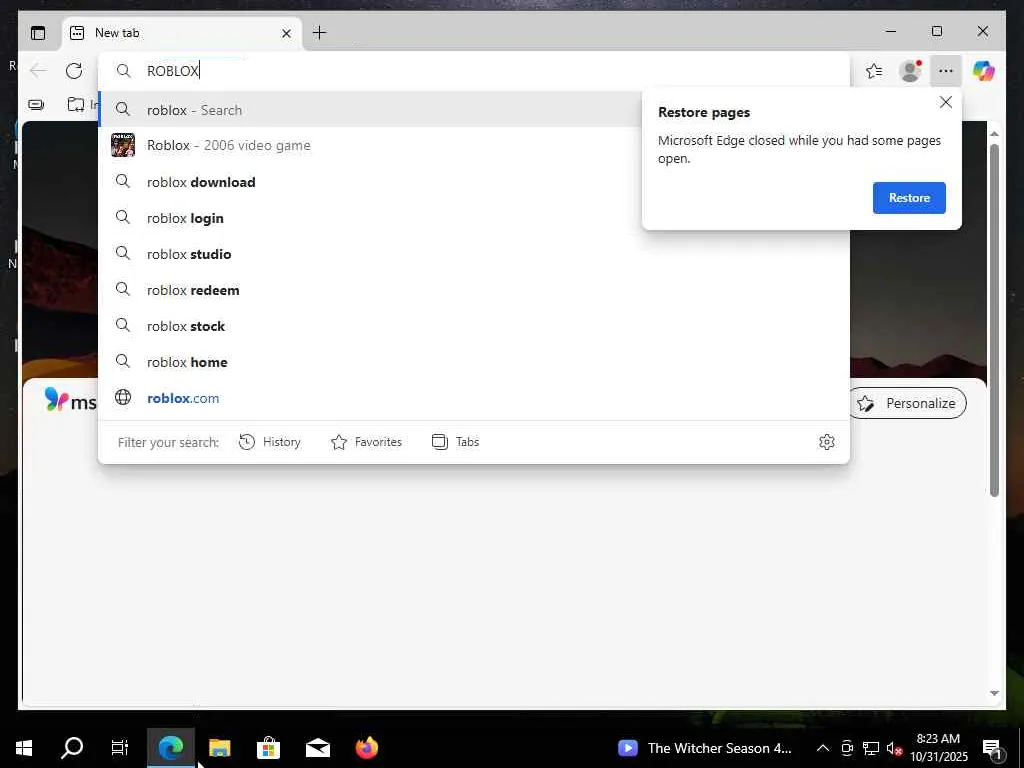Filter search by Tabs
1024x768 pixels.
coord(455,442)
